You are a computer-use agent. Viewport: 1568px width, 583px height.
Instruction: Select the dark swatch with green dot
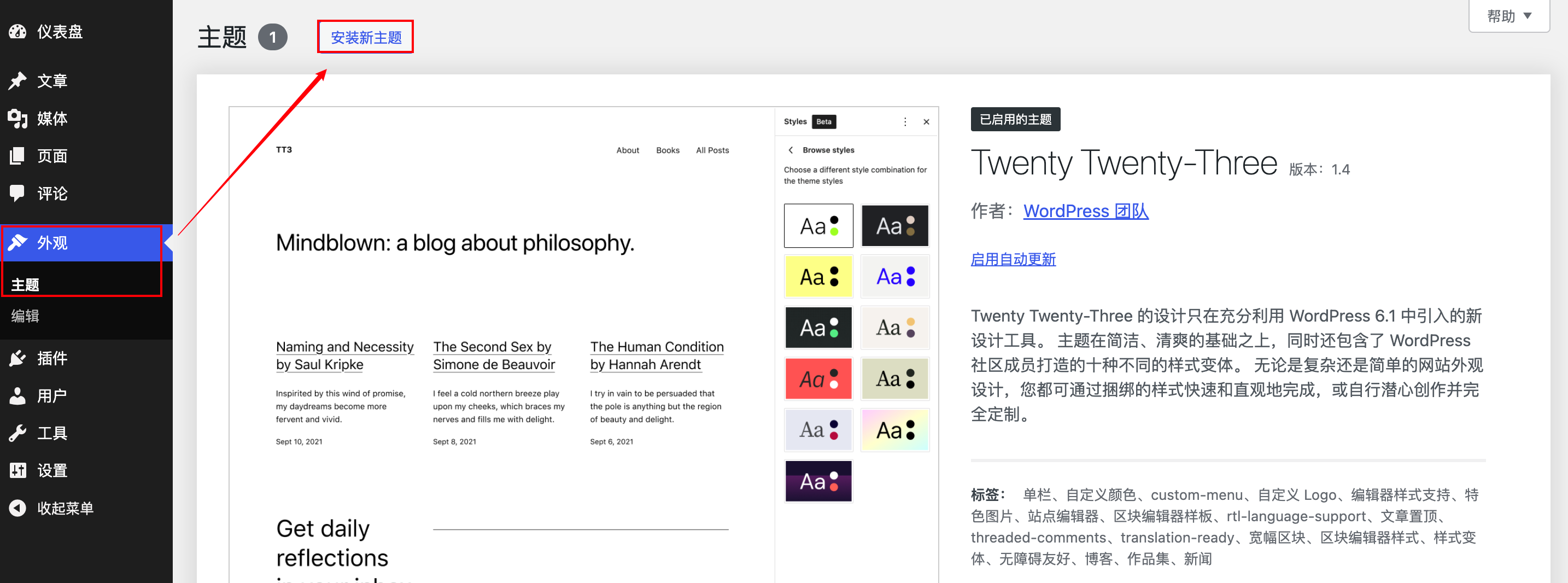click(x=818, y=328)
